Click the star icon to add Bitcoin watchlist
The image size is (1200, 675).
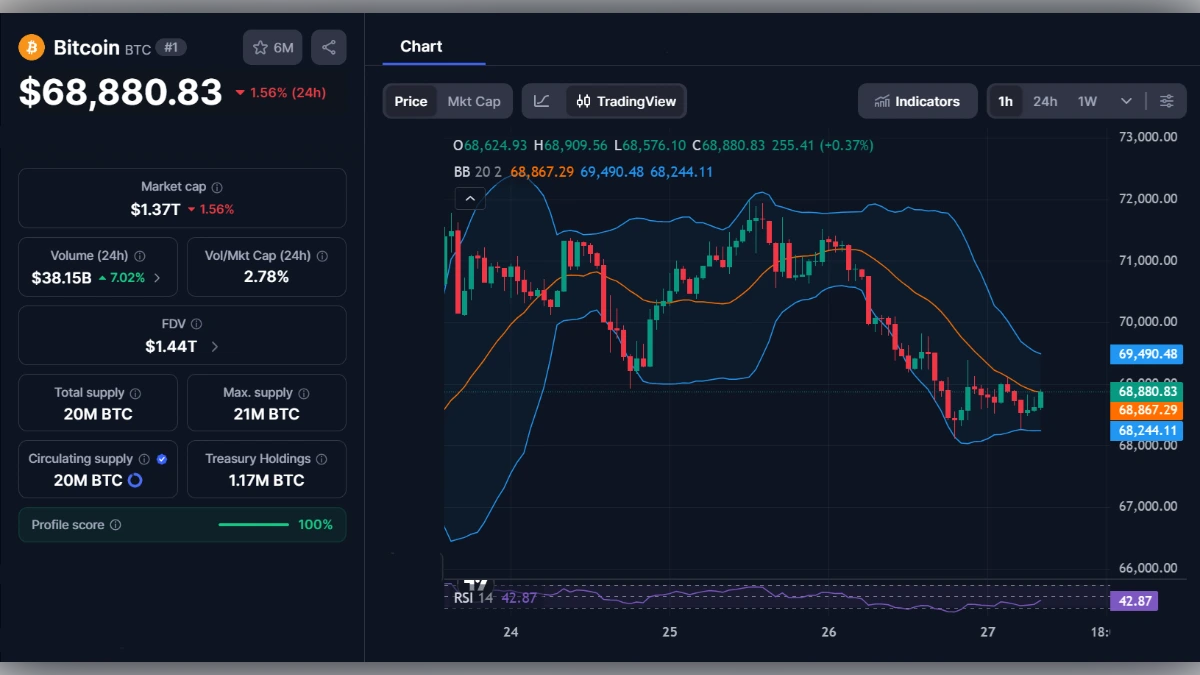pyautogui.click(x=262, y=47)
